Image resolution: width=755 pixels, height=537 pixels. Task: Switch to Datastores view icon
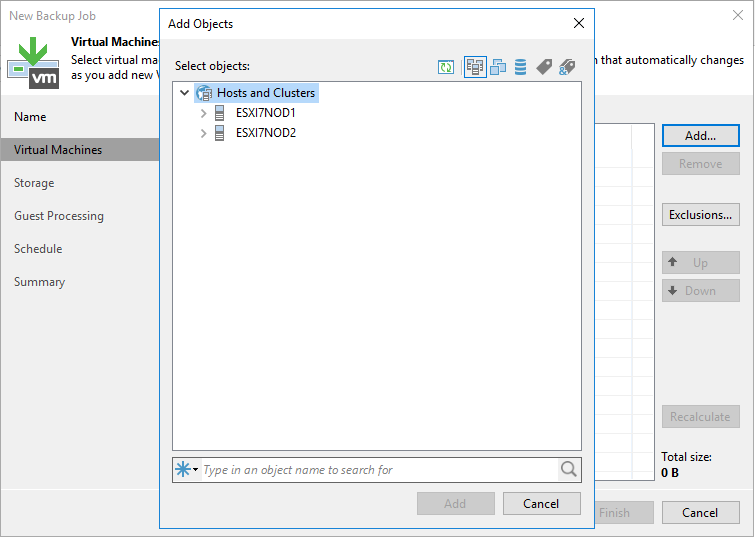pyautogui.click(x=520, y=67)
